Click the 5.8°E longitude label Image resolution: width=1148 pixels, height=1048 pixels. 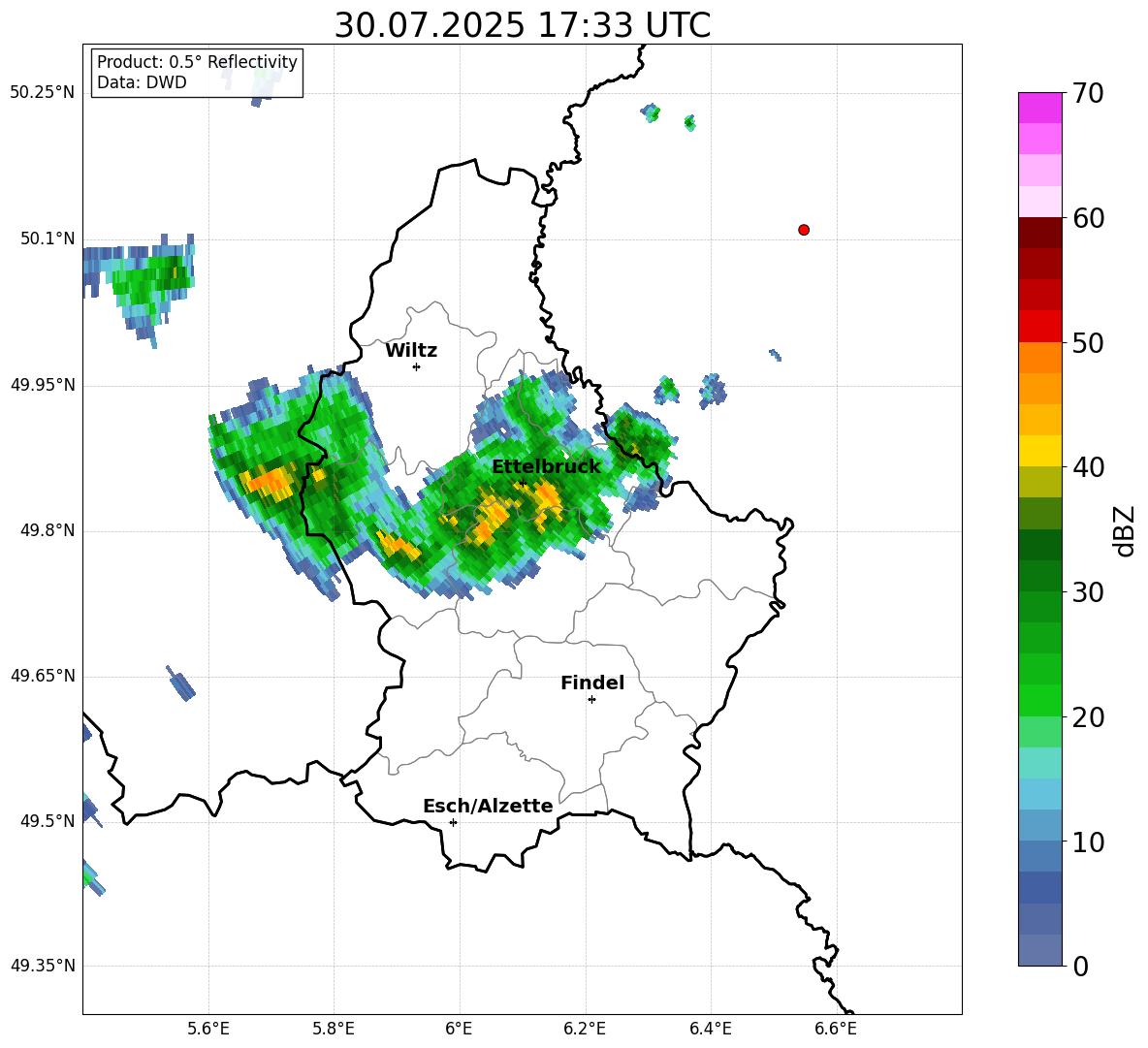334,1029
